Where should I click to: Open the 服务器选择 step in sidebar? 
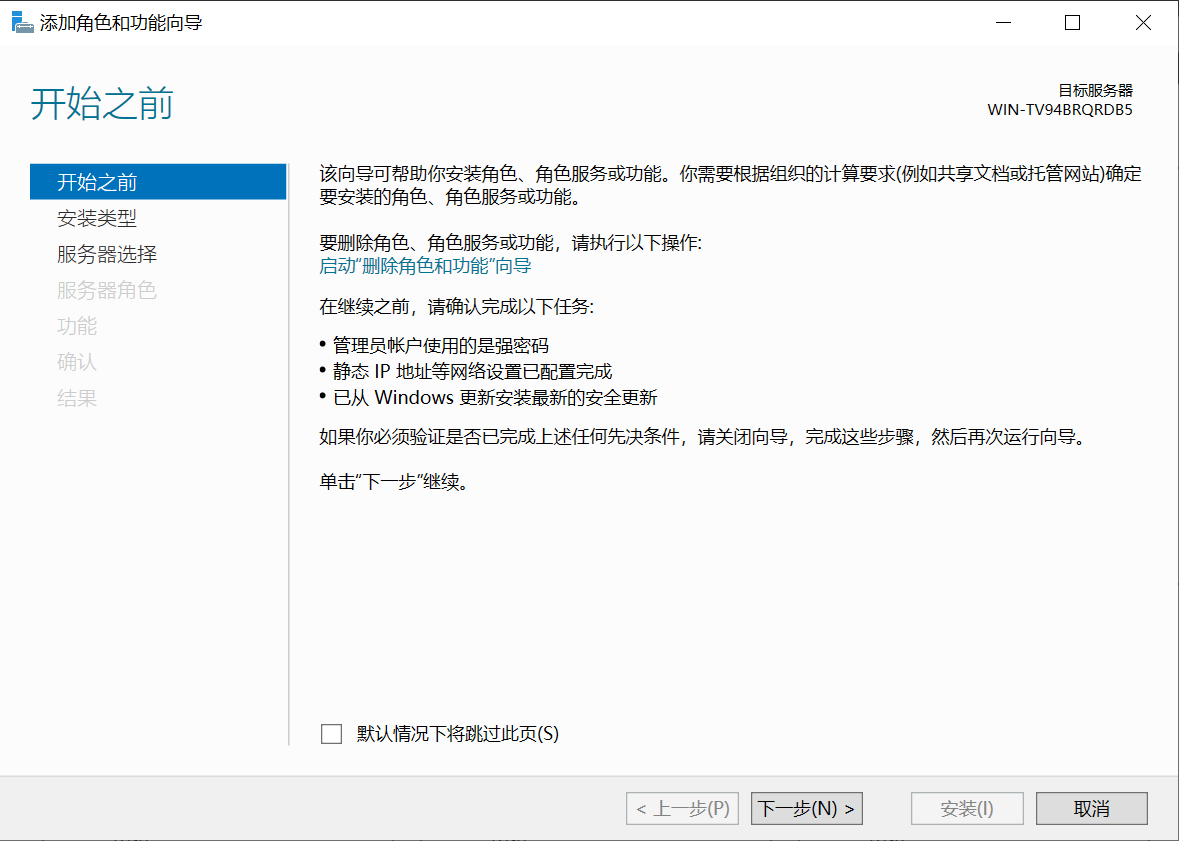point(107,254)
